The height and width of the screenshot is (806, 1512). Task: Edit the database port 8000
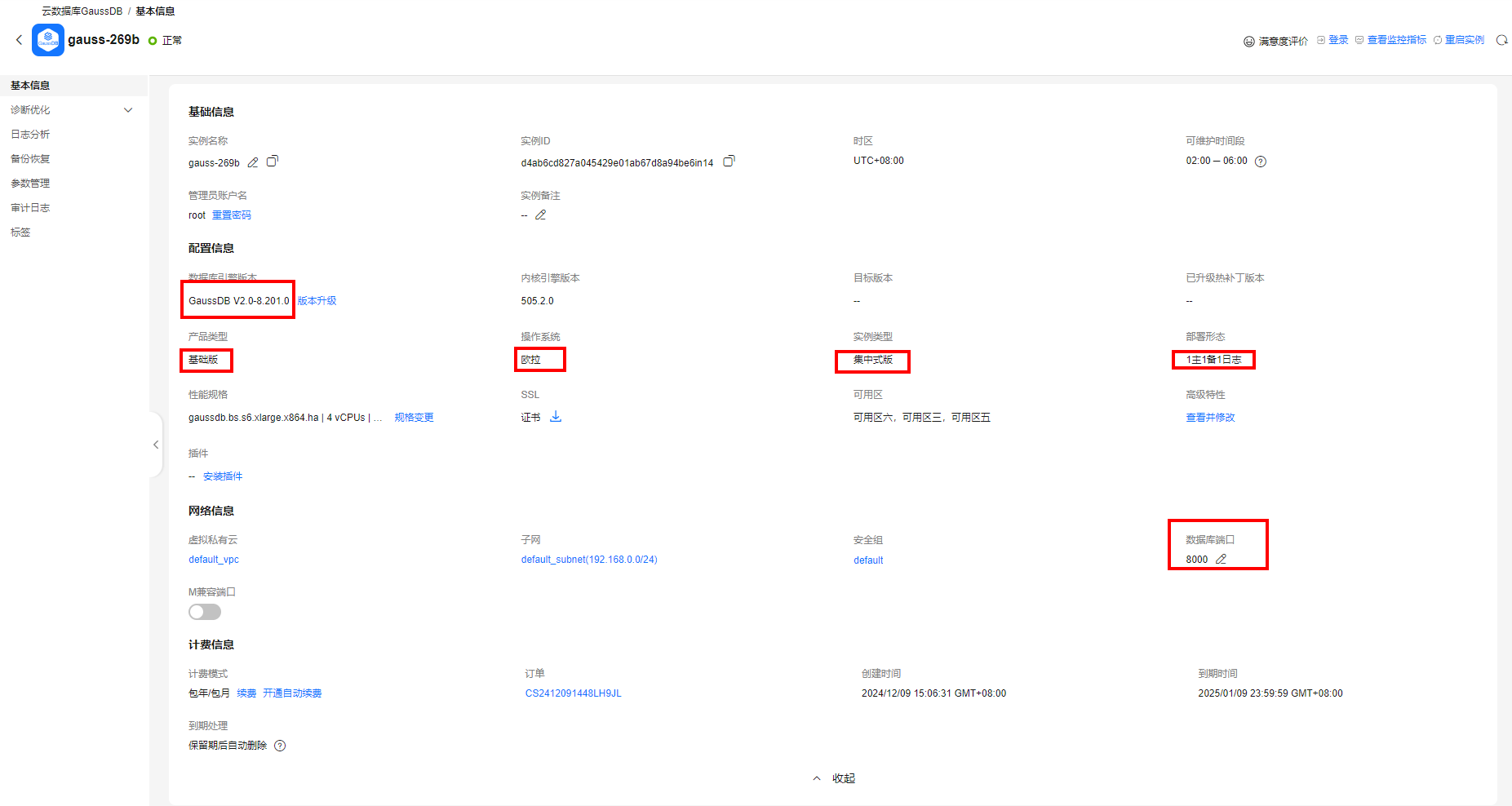pyautogui.click(x=1221, y=560)
